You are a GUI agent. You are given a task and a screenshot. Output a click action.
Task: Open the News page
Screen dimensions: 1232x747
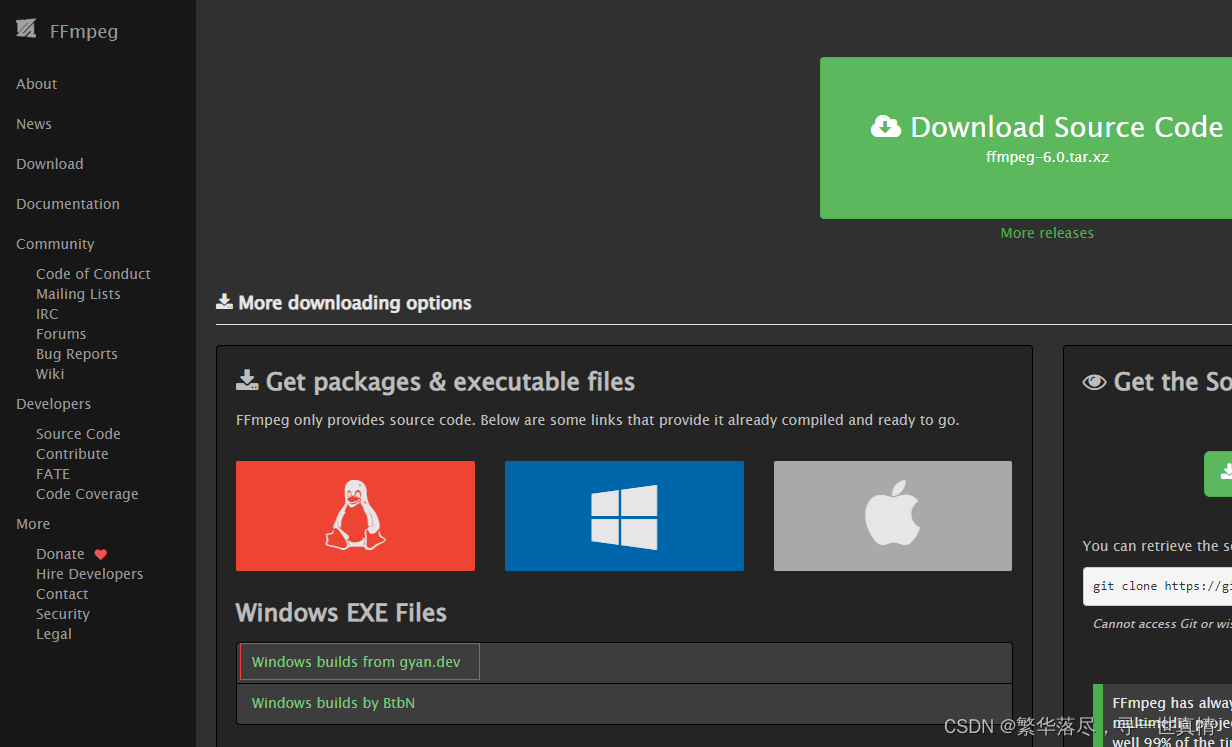[34, 124]
